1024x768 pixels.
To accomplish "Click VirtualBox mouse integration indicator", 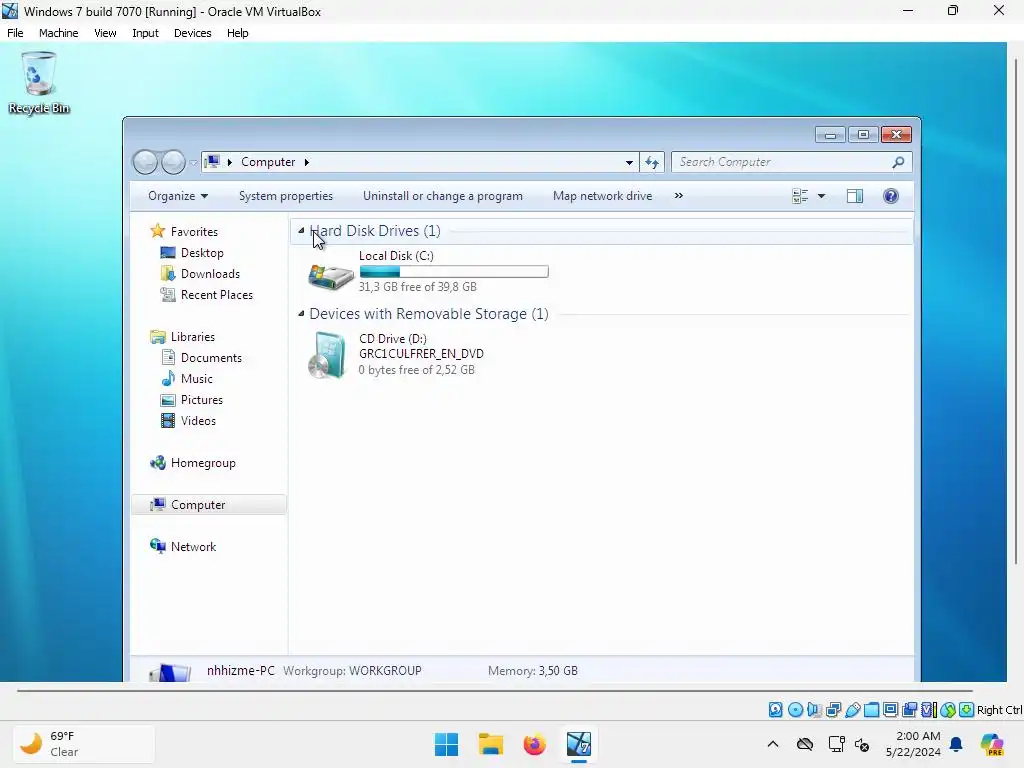I will click(948, 710).
